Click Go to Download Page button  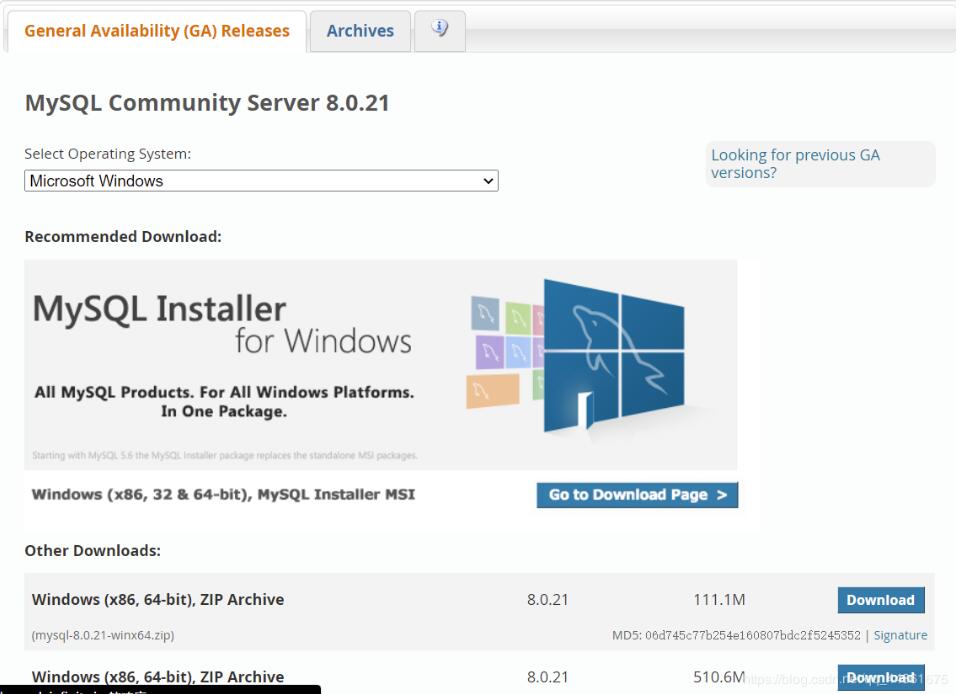(x=637, y=495)
